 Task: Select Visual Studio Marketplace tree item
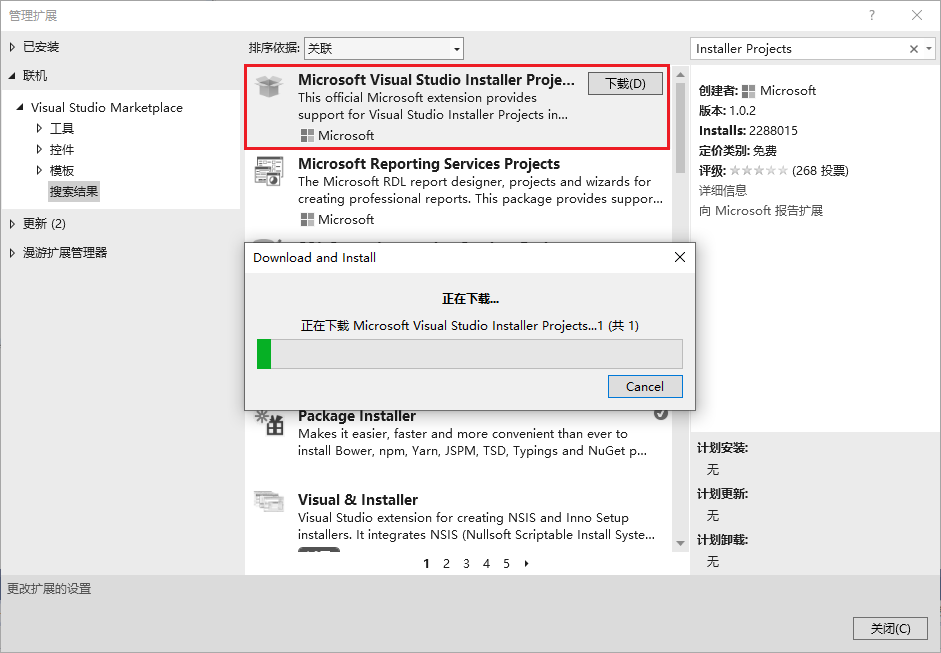pyautogui.click(x=107, y=107)
